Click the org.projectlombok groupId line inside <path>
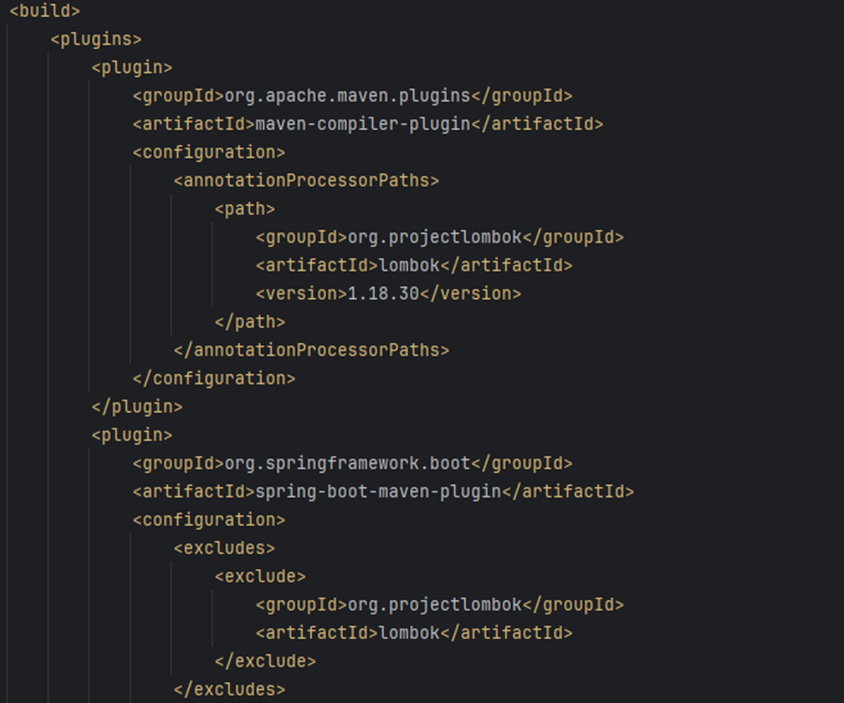Image resolution: width=844 pixels, height=703 pixels. click(440, 237)
